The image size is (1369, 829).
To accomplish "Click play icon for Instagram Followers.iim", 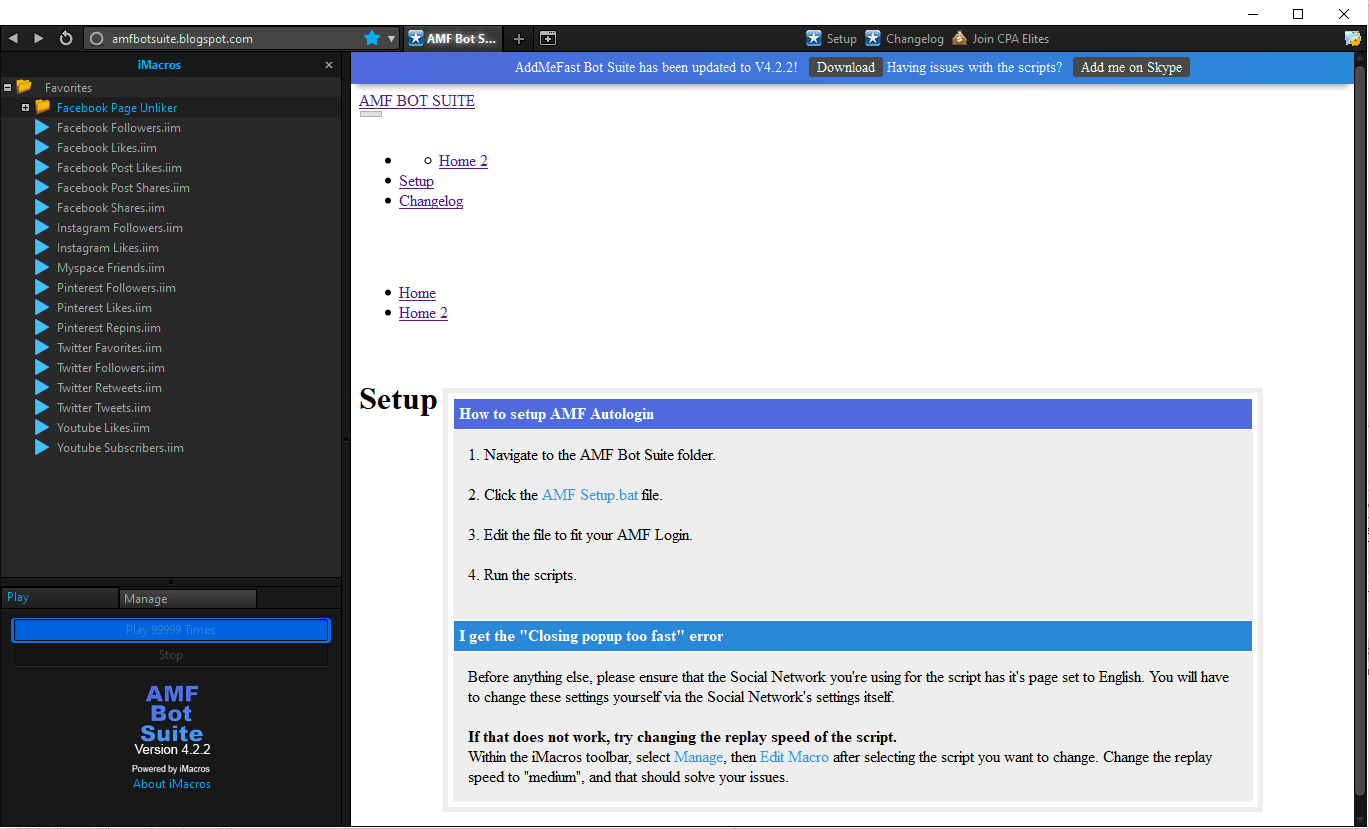I will click(42, 227).
